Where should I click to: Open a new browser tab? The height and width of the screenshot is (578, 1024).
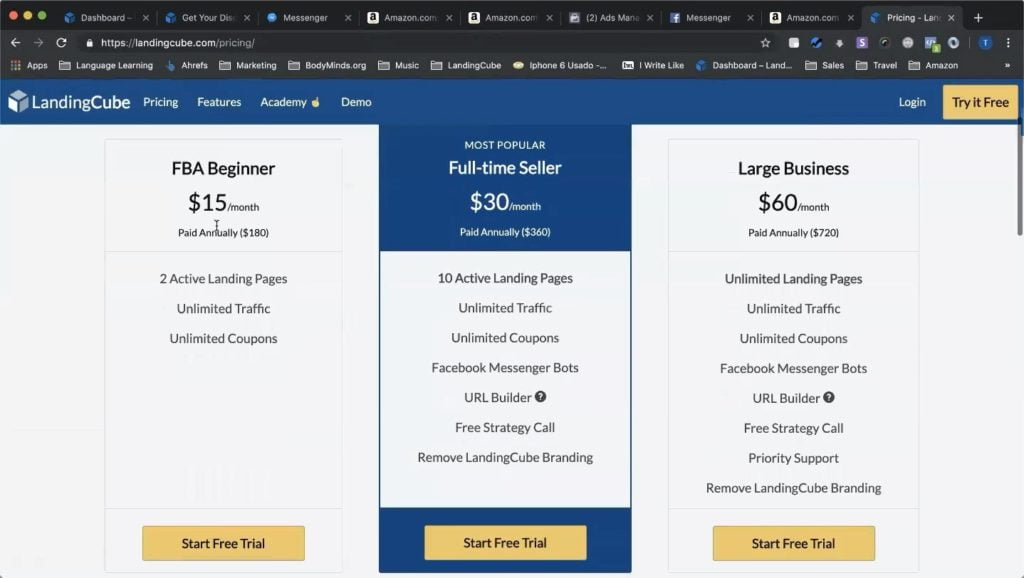click(978, 18)
